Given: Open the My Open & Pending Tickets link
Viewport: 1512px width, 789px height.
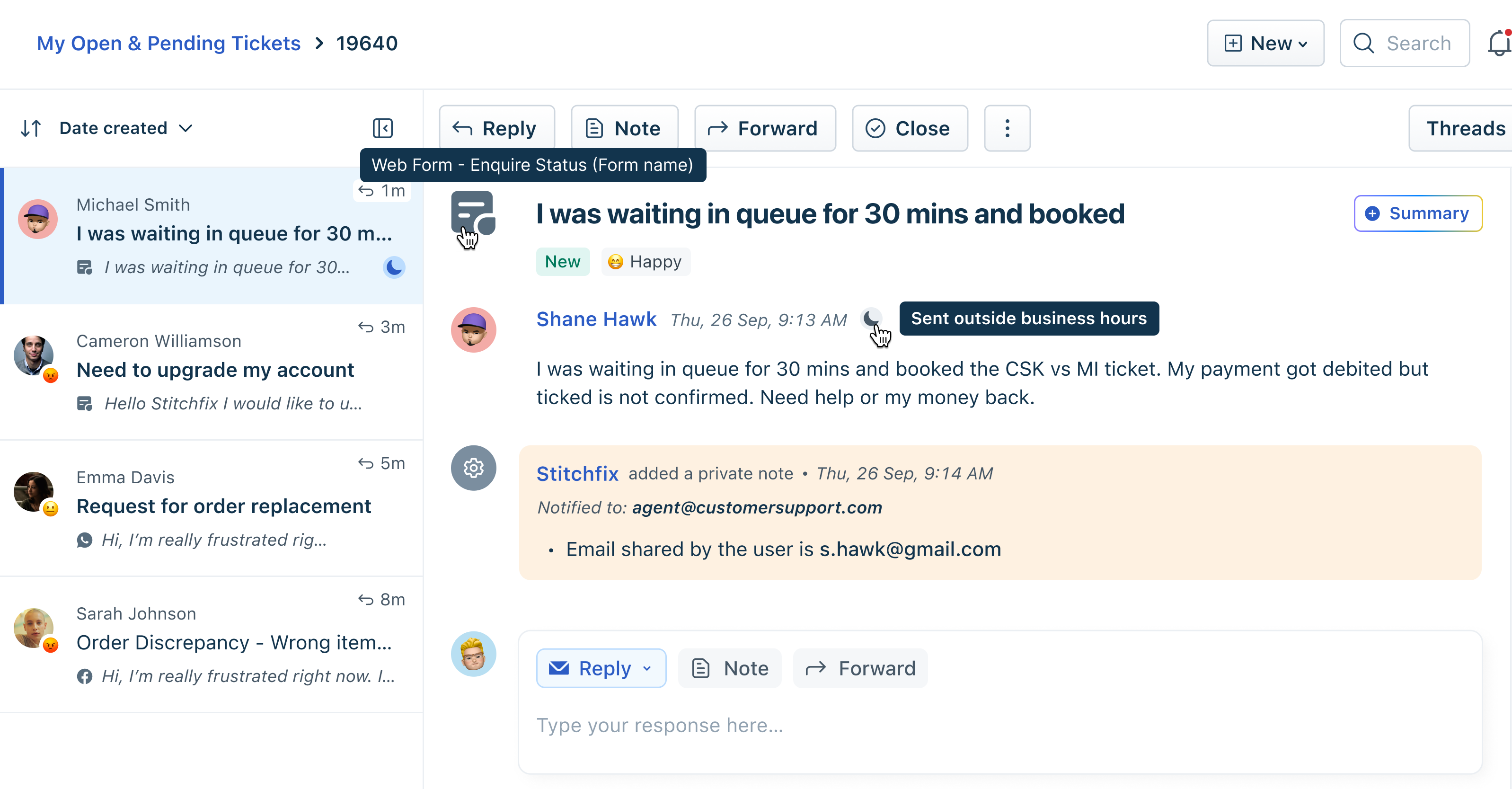Looking at the screenshot, I should [168, 44].
